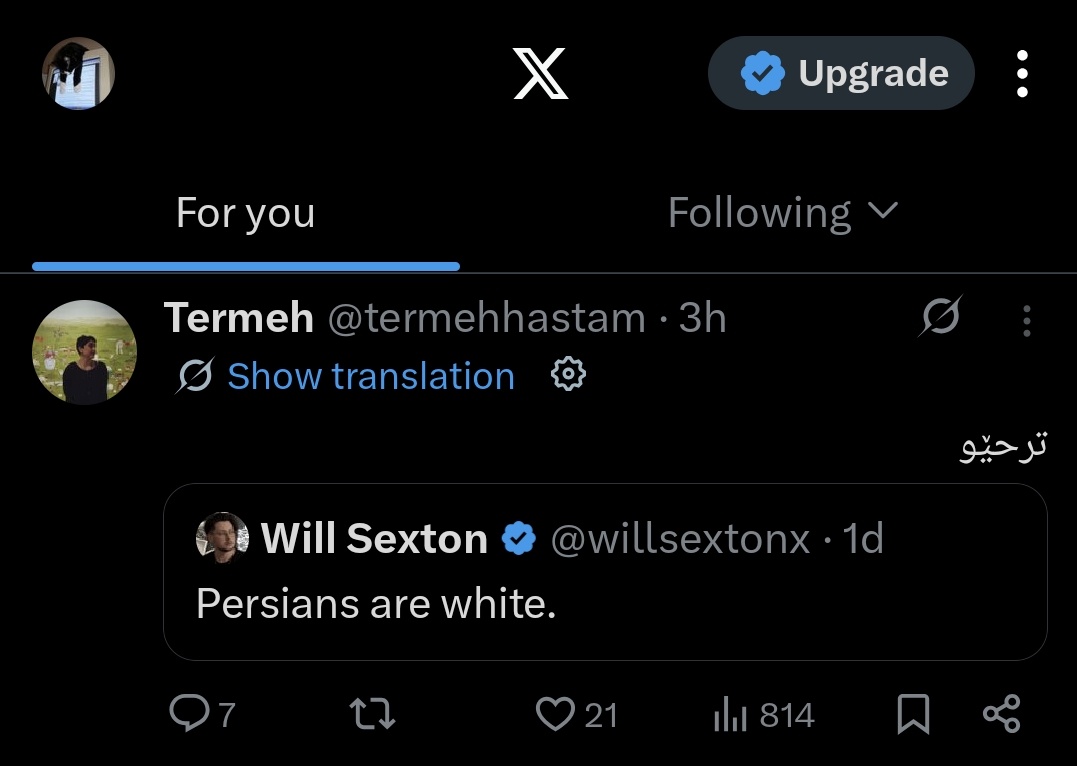Open the top-right vertical dots menu
The height and width of the screenshot is (766, 1077).
(x=1022, y=74)
